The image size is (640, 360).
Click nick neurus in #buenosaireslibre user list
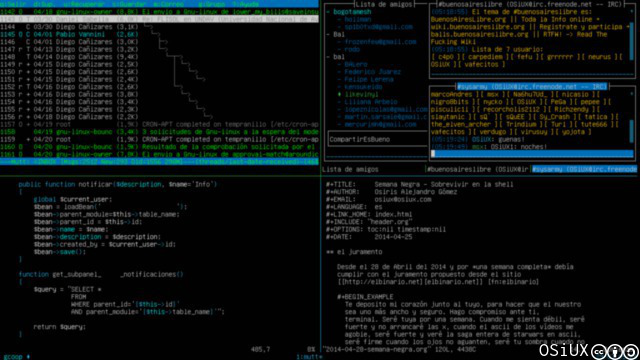(601, 57)
